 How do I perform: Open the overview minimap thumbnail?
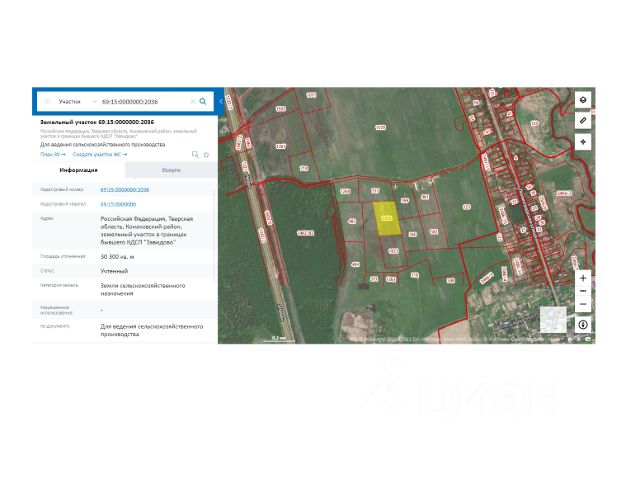pos(553,320)
